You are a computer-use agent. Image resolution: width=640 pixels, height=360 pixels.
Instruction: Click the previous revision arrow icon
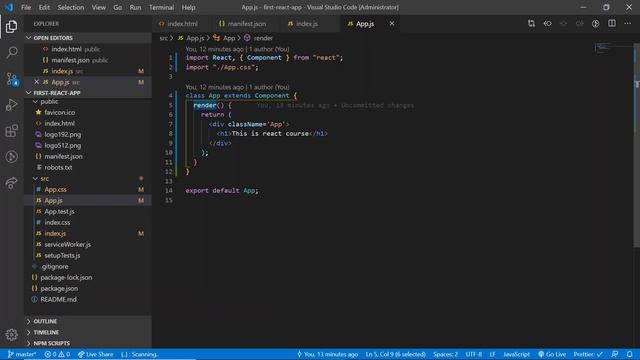tap(547, 24)
